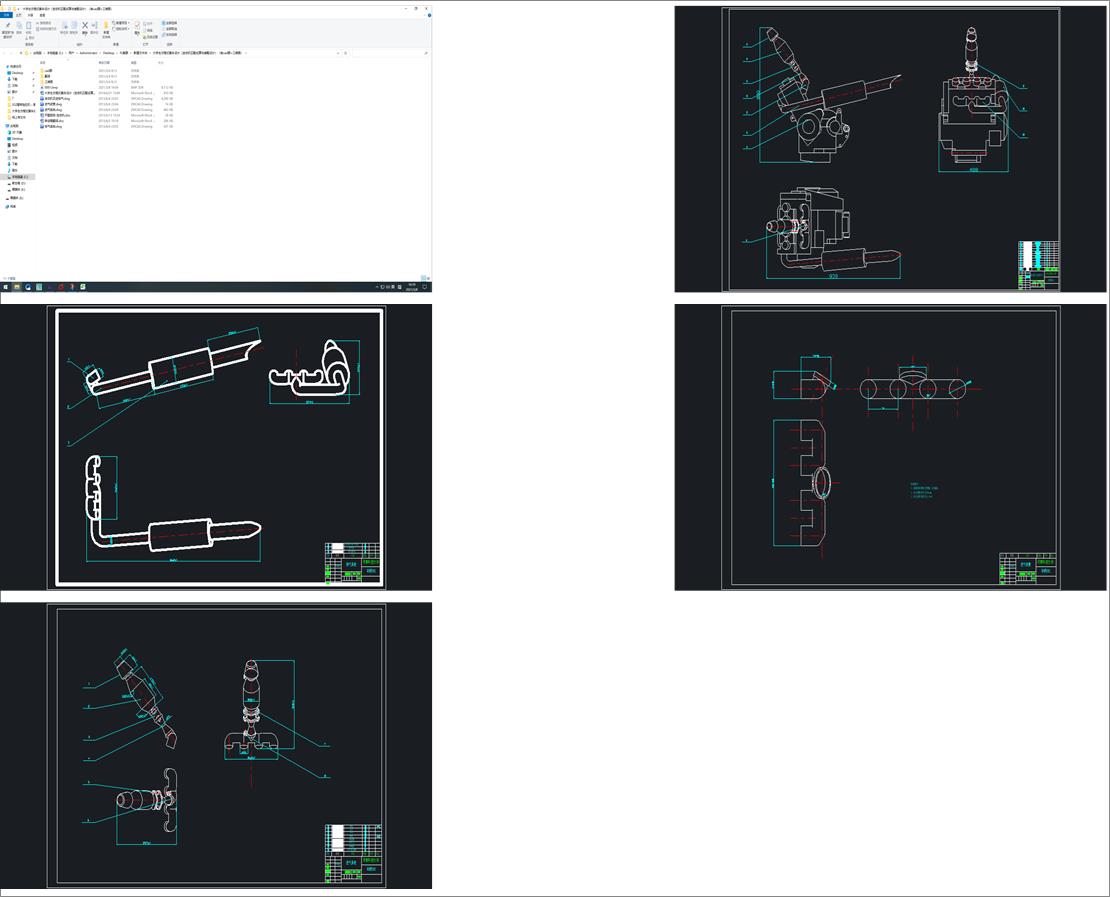Select Quick access in navigation pane
This screenshot has height=897, width=1110.
[14, 67]
